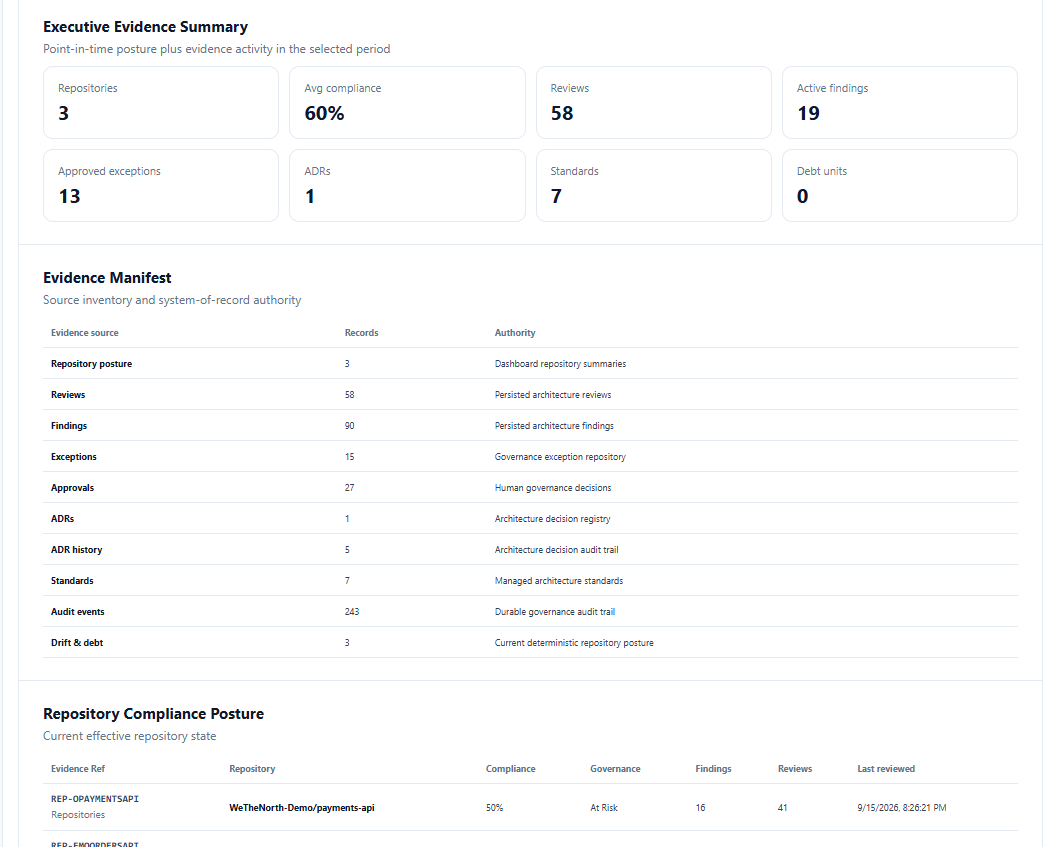Select the Repositories summary card
The height and width of the screenshot is (847, 1054).
coord(161,102)
